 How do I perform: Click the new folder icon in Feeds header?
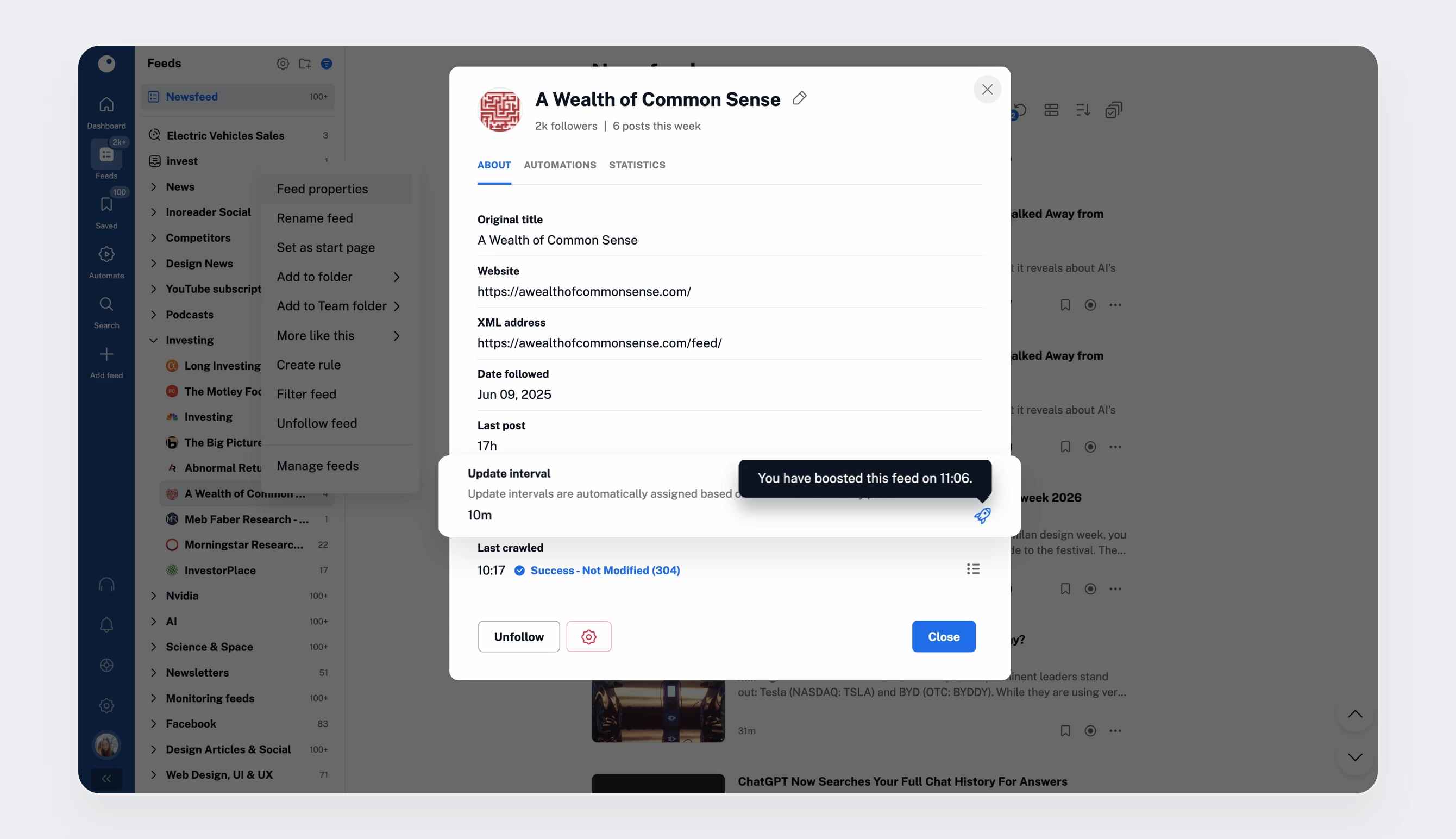click(305, 64)
